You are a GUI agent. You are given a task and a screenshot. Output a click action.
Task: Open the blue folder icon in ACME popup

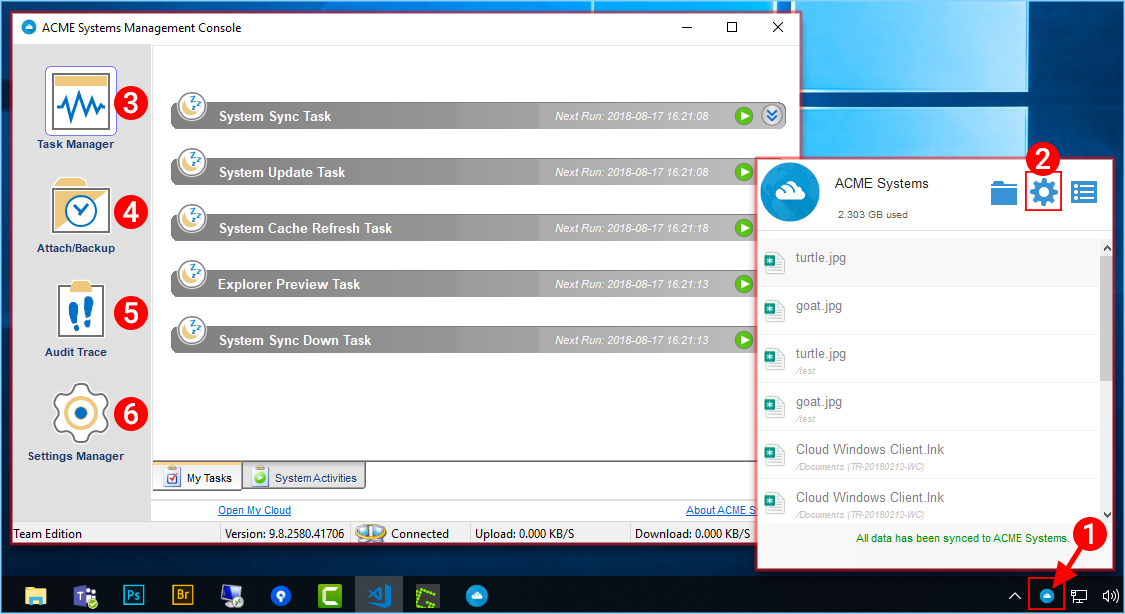pos(1003,192)
